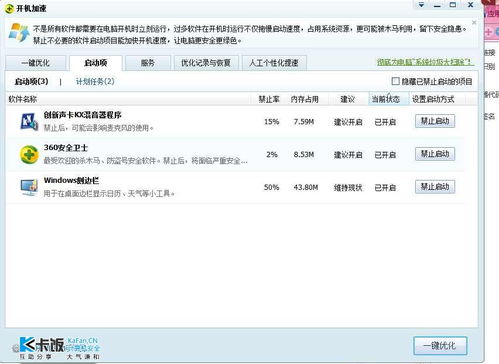Click the 50% 禁止率 value

(271, 187)
